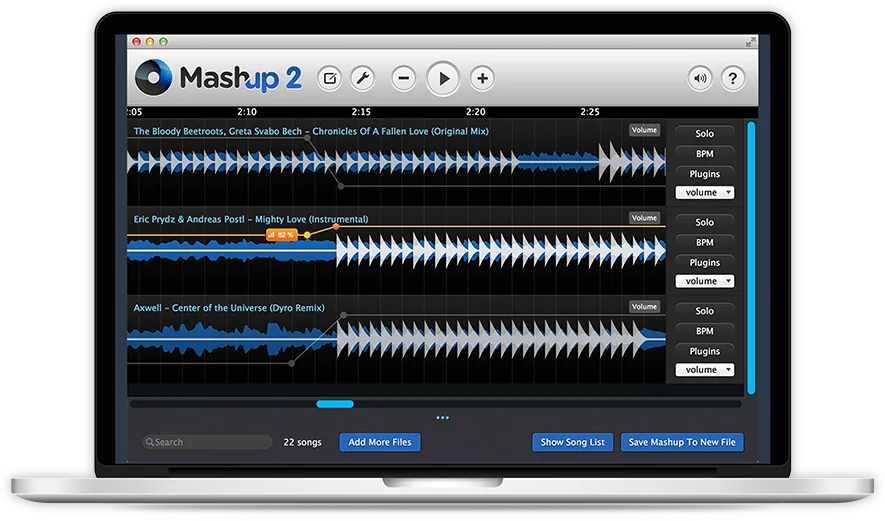Select the Center of the Universe track title
Viewport: 885px width, 521px height.
[229, 308]
